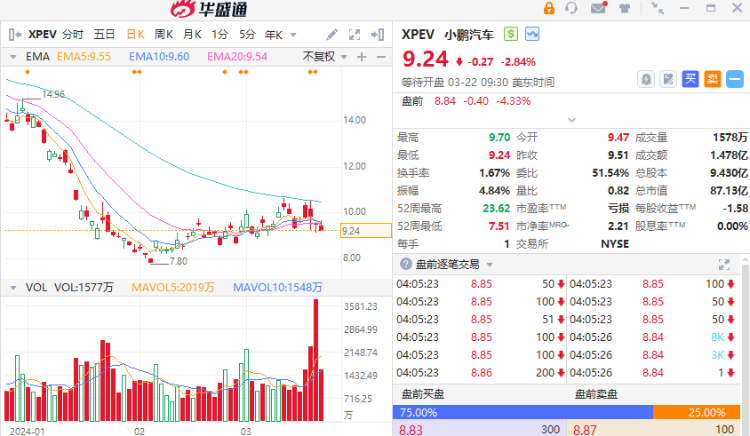Expand the EMA indicator dropdown triangle

click(13, 57)
